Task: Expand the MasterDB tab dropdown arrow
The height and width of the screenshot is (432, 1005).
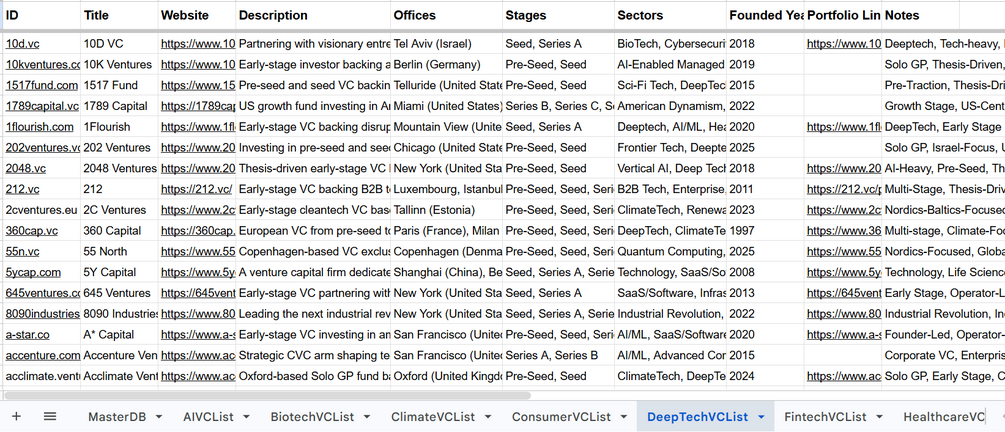Action: (x=158, y=417)
